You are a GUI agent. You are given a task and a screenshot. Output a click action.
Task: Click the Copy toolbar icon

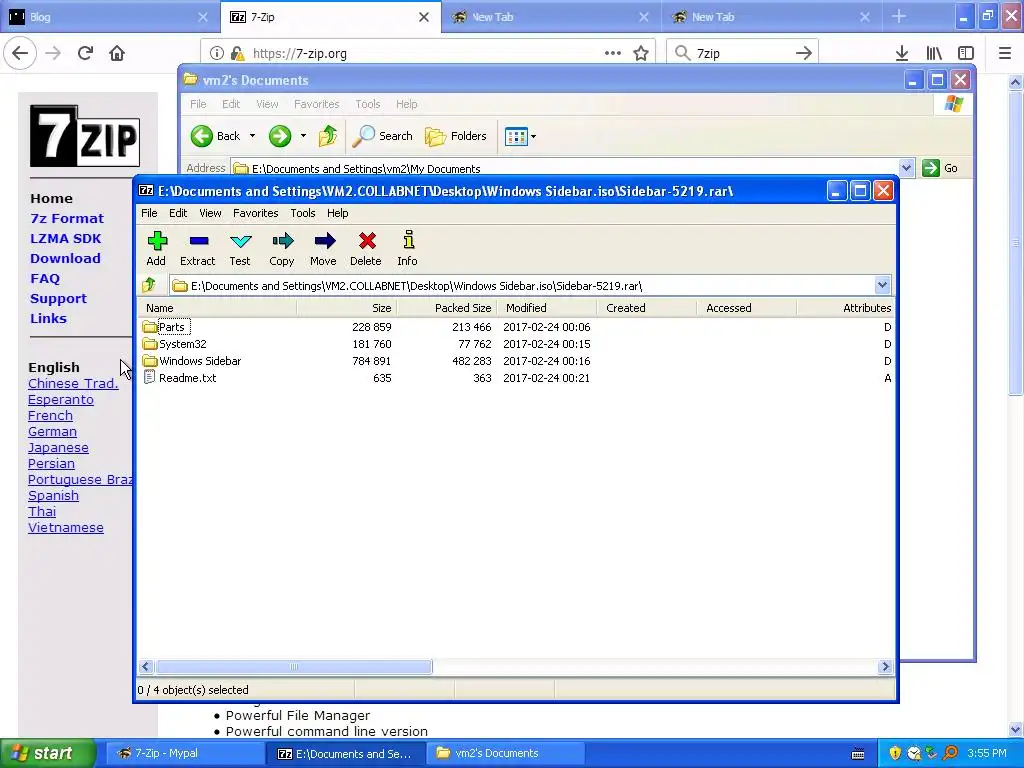tap(281, 248)
